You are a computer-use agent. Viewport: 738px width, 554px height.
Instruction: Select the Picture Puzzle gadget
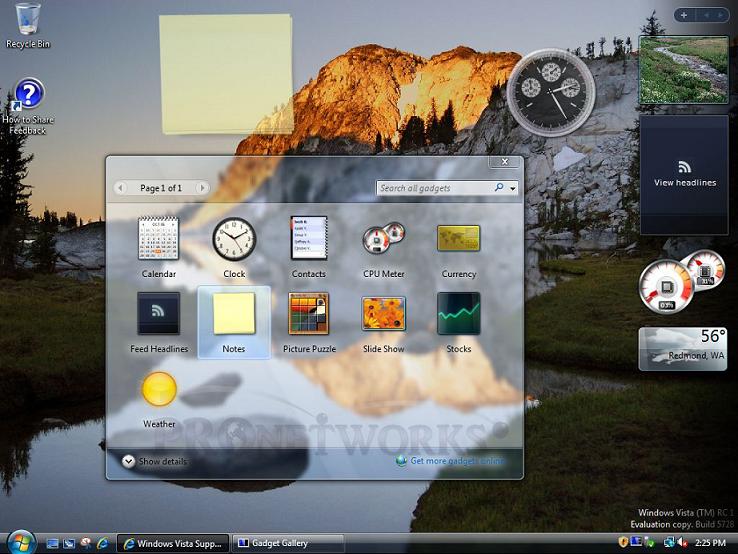click(x=308, y=314)
